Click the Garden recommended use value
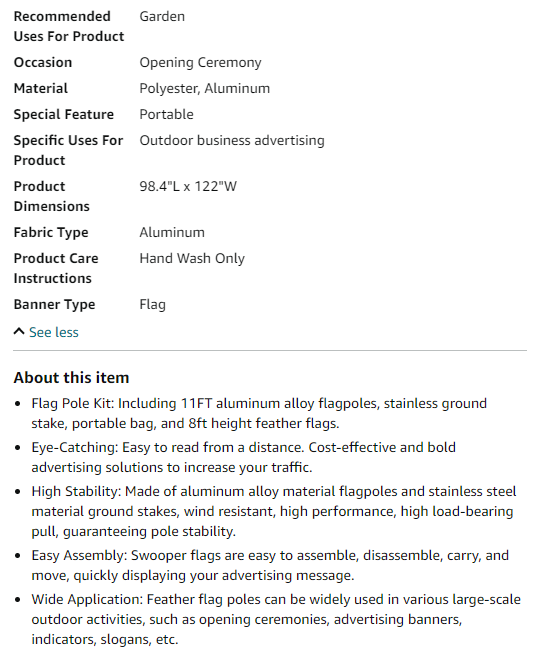This screenshot has height=662, width=552. (162, 16)
